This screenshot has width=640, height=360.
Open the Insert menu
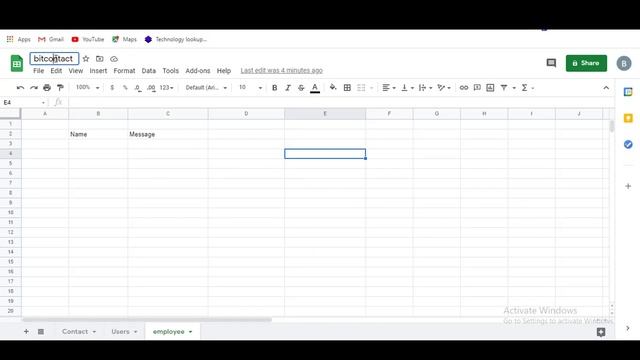[x=98, y=71]
